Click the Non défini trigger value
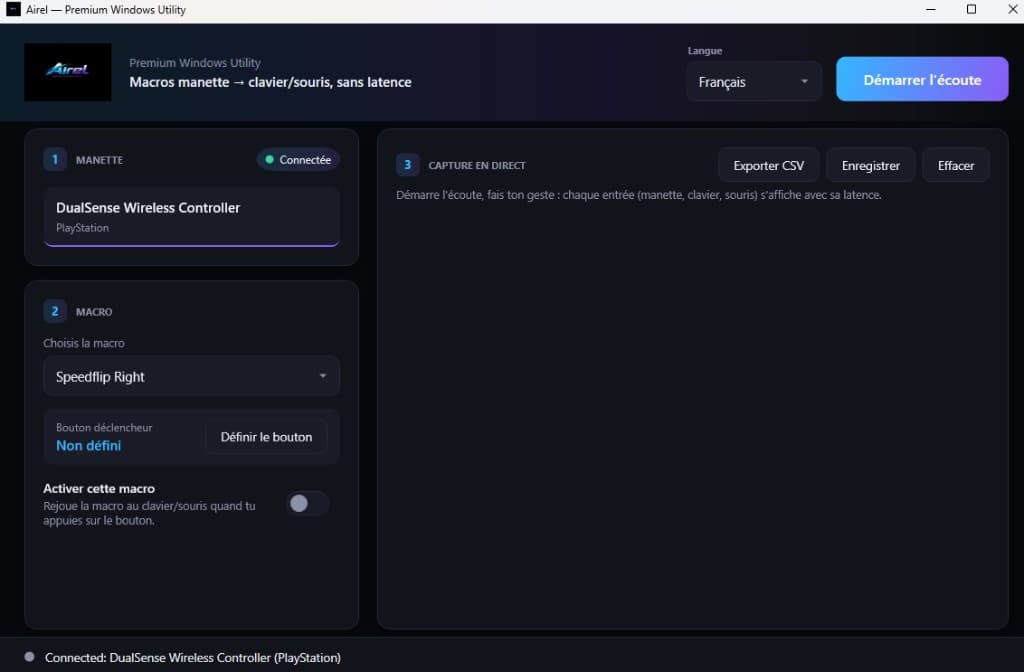This screenshot has height=672, width=1024. click(x=89, y=445)
